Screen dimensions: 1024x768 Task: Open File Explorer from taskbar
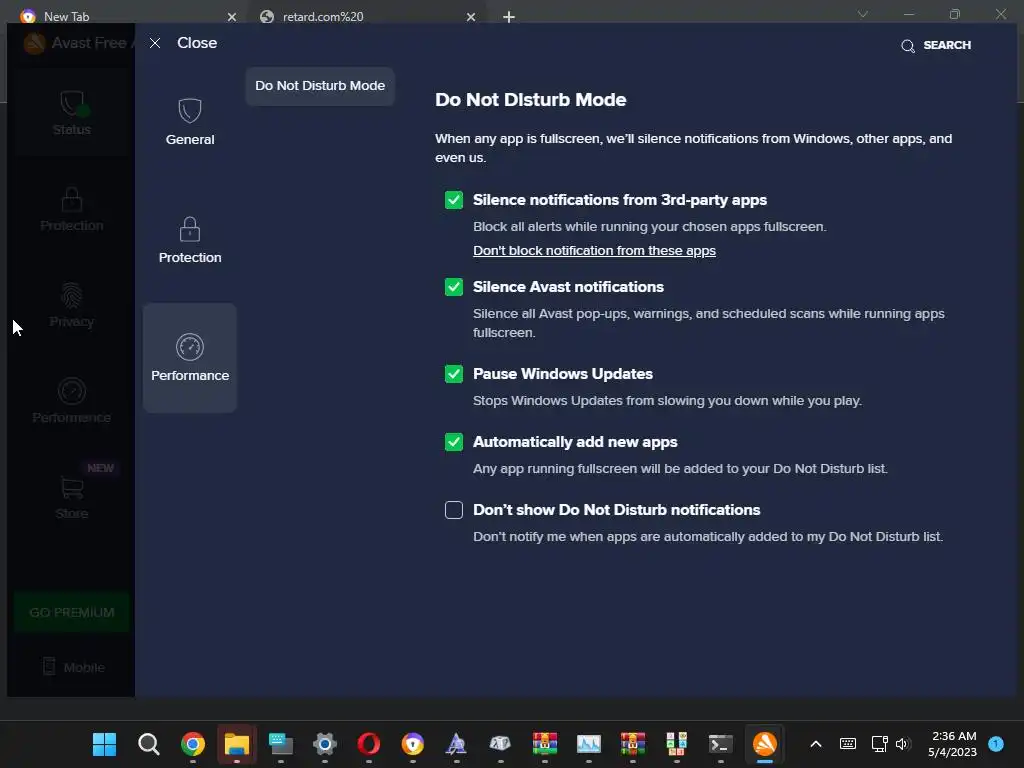pyautogui.click(x=237, y=744)
